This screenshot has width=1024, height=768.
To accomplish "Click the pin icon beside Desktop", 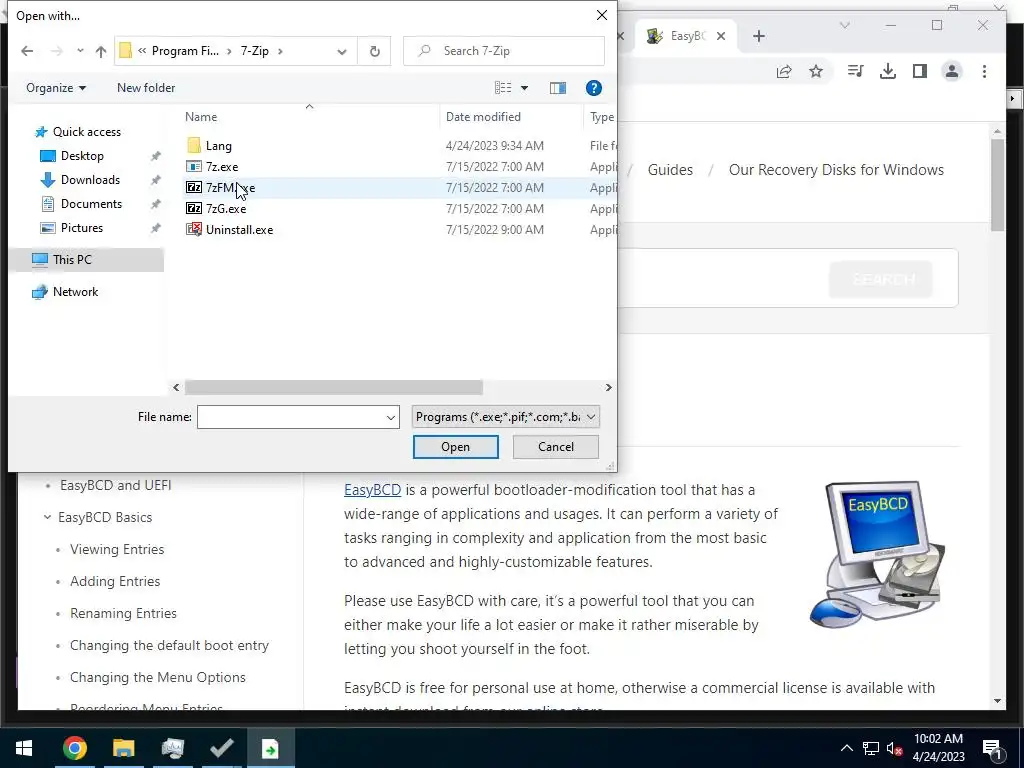I will click(x=155, y=156).
